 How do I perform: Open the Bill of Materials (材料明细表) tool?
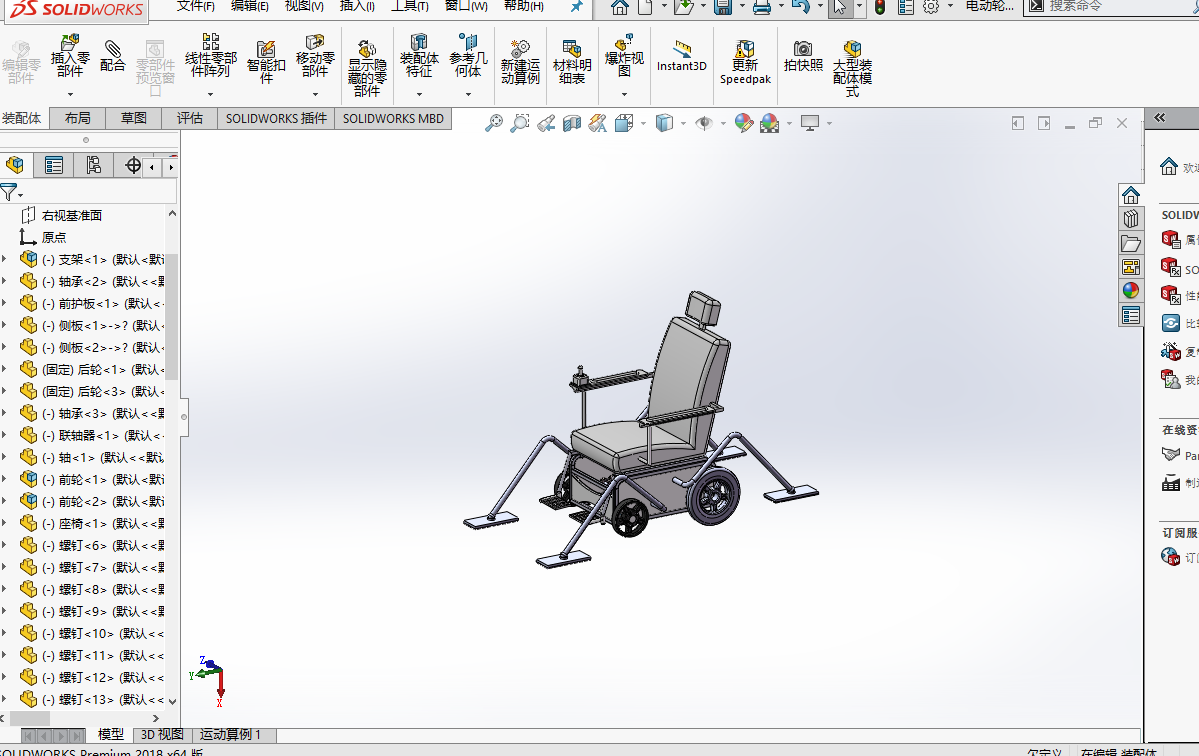(x=572, y=61)
